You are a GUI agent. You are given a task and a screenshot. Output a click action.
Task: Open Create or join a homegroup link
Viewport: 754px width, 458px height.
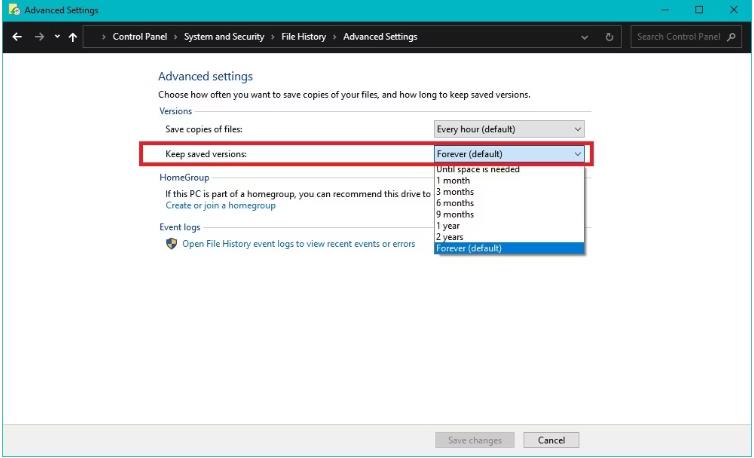pyautogui.click(x=220, y=205)
